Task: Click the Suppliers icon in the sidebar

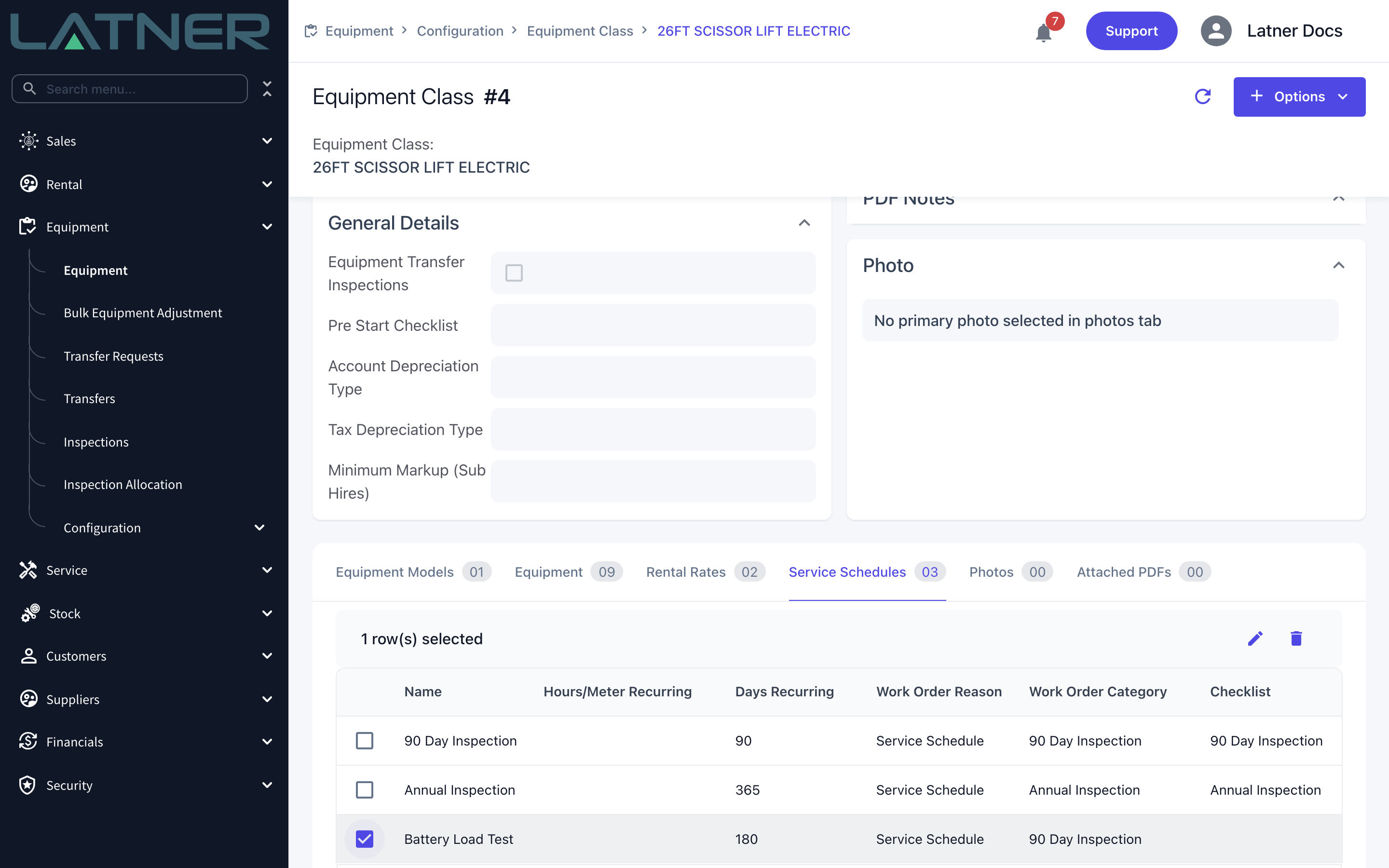Action: tap(28, 699)
